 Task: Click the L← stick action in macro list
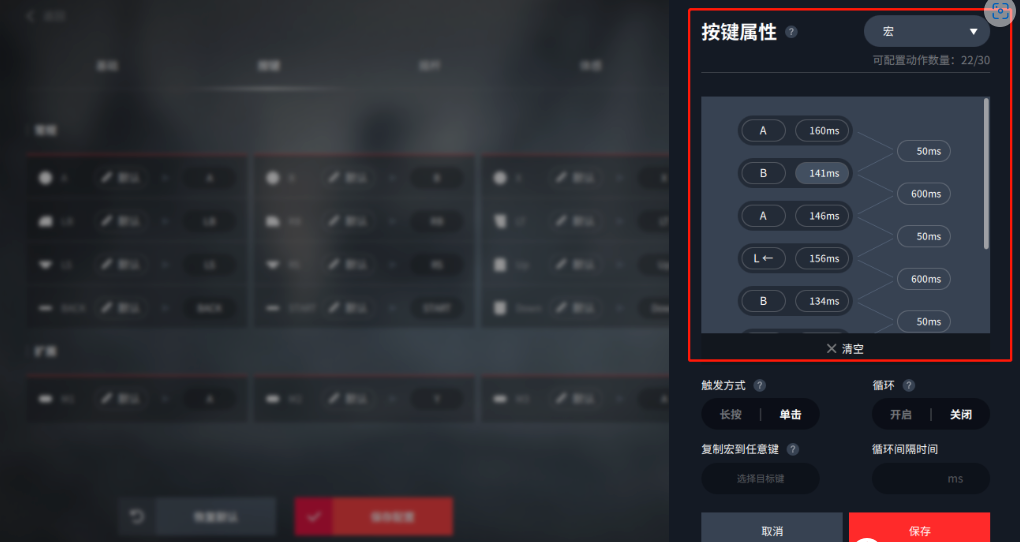click(764, 258)
